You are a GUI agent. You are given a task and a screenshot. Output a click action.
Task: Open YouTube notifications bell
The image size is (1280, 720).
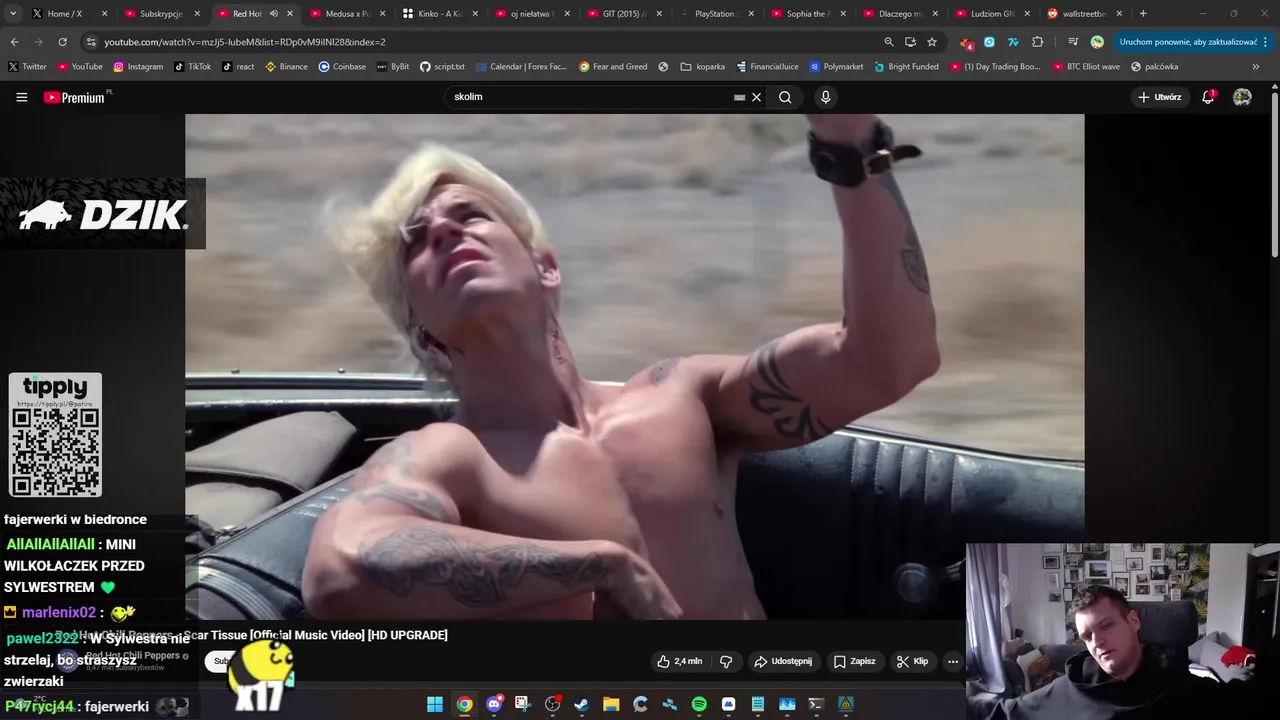click(1208, 97)
